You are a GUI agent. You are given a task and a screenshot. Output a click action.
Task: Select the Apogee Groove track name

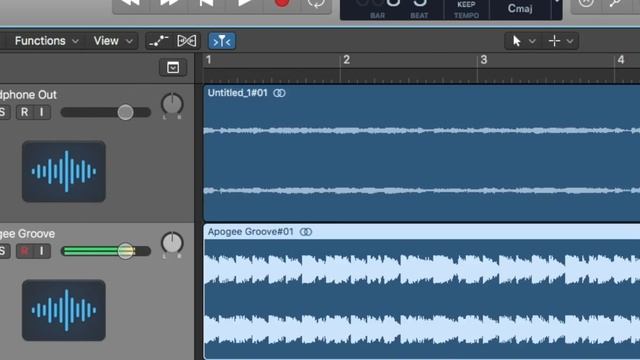[x=27, y=234]
